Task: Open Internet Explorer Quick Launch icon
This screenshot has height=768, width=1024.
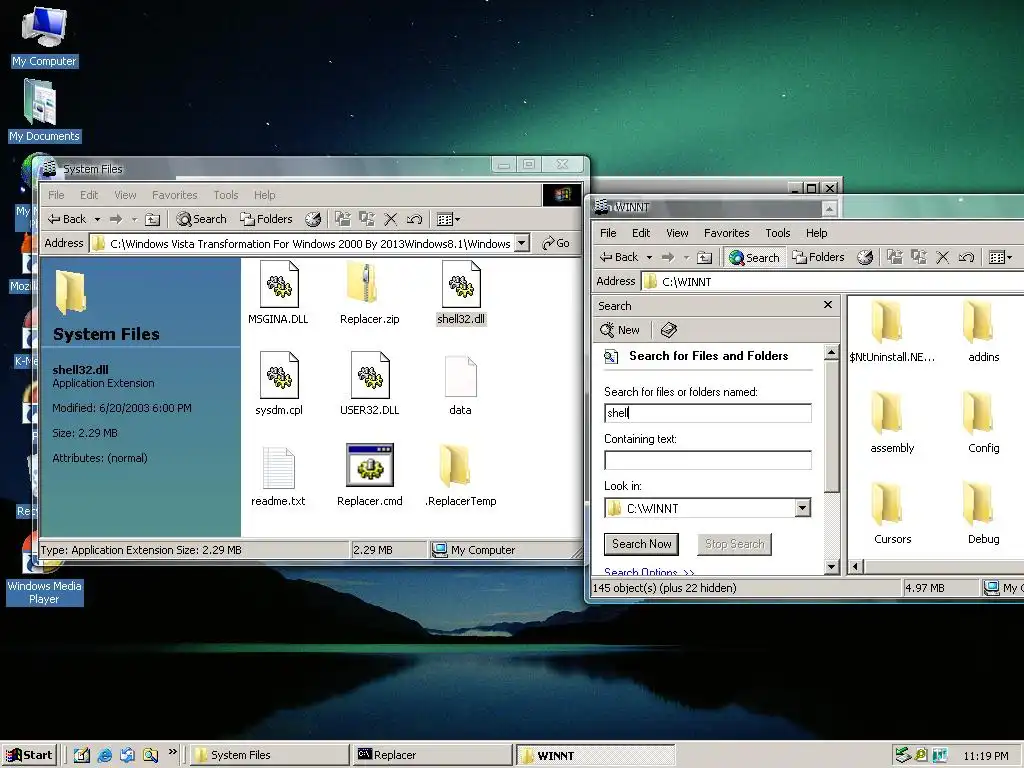Action: tap(104, 756)
